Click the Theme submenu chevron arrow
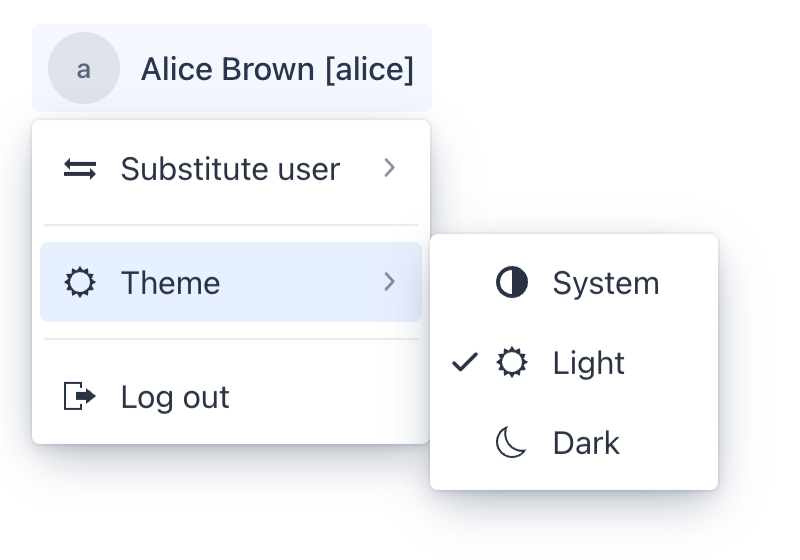 [390, 283]
